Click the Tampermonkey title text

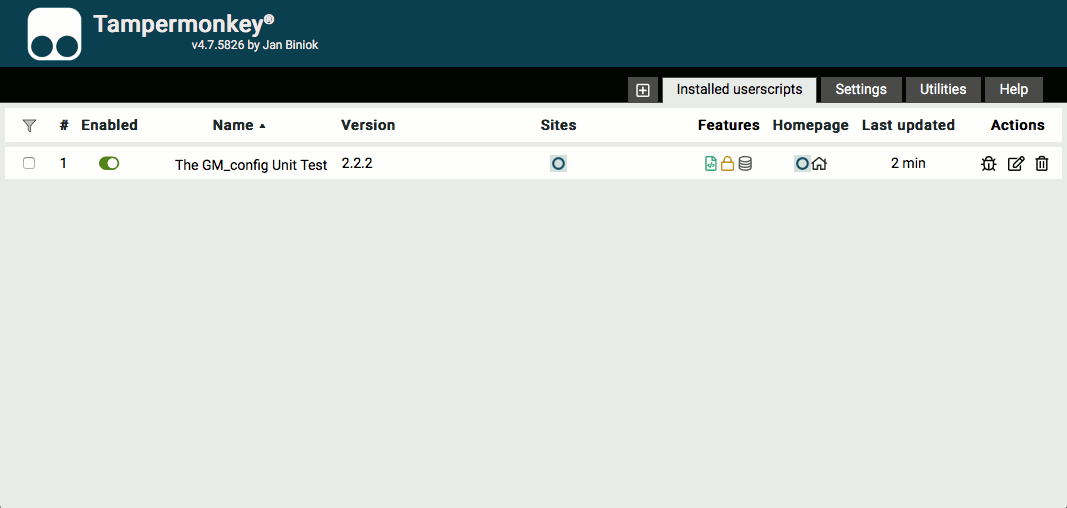[x=184, y=24]
